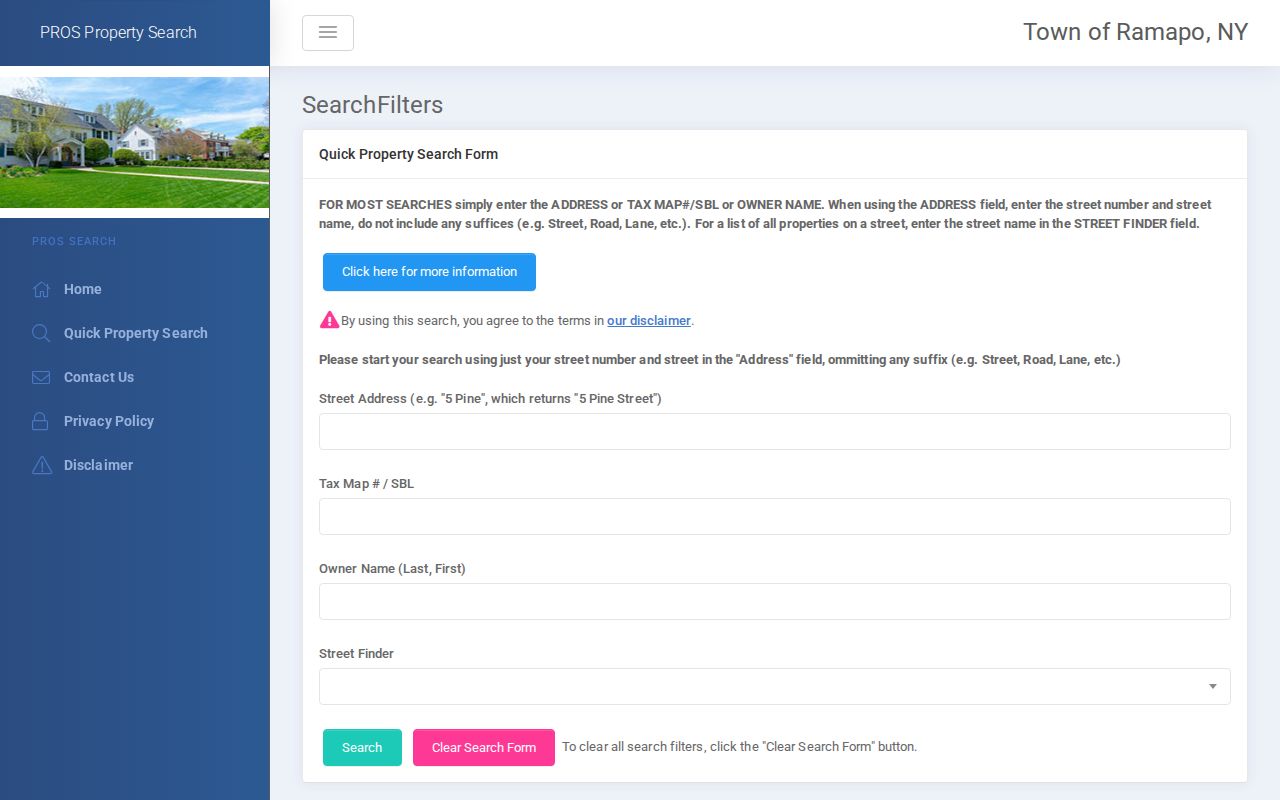Go to Quick Property Search menu item
Screen dimensions: 1280x800
136,333
